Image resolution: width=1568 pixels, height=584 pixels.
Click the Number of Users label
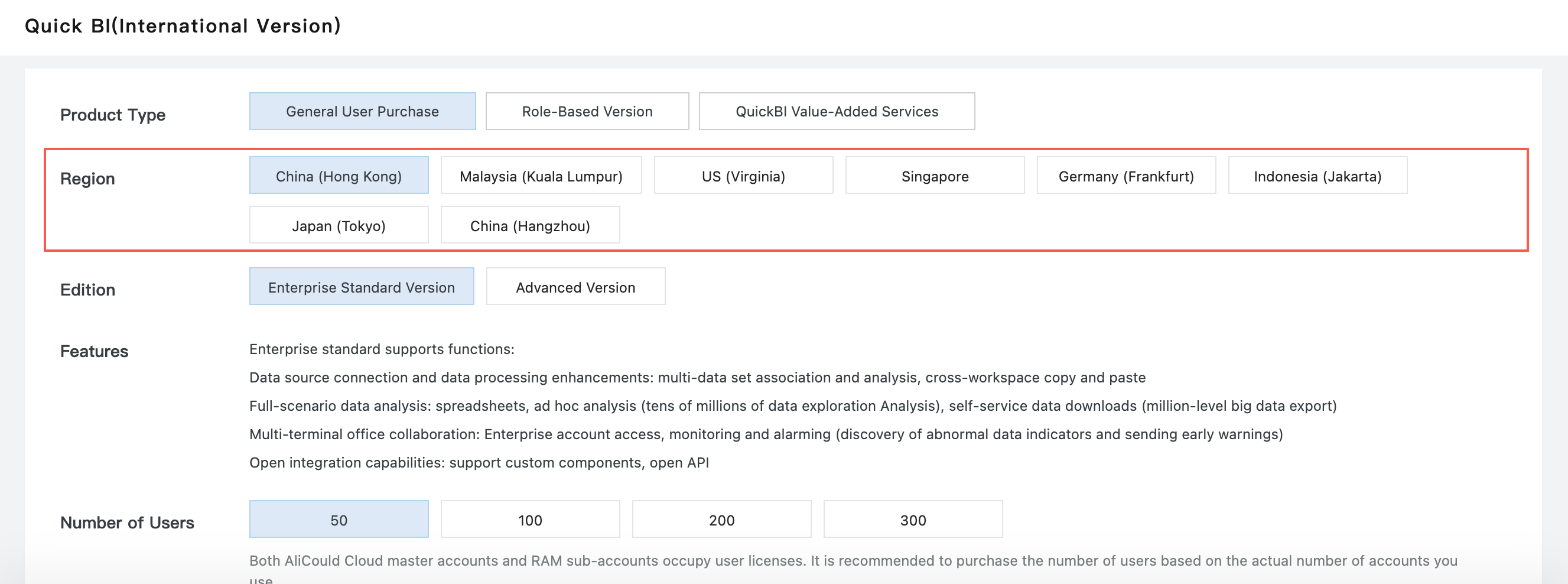(126, 523)
